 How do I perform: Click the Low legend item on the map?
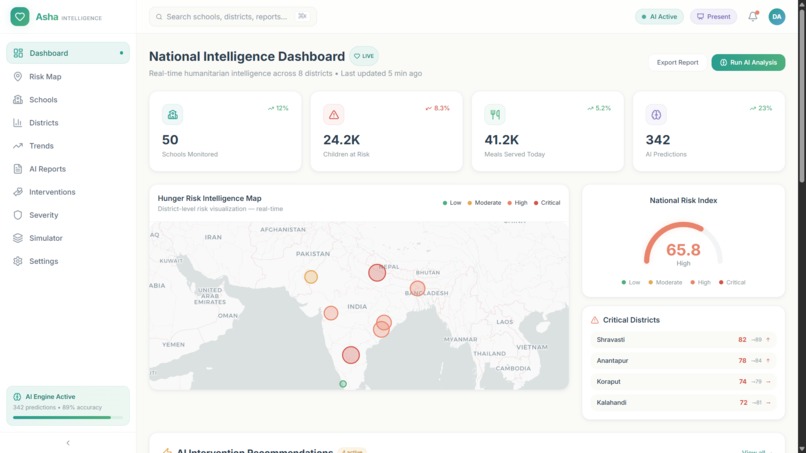[452, 203]
